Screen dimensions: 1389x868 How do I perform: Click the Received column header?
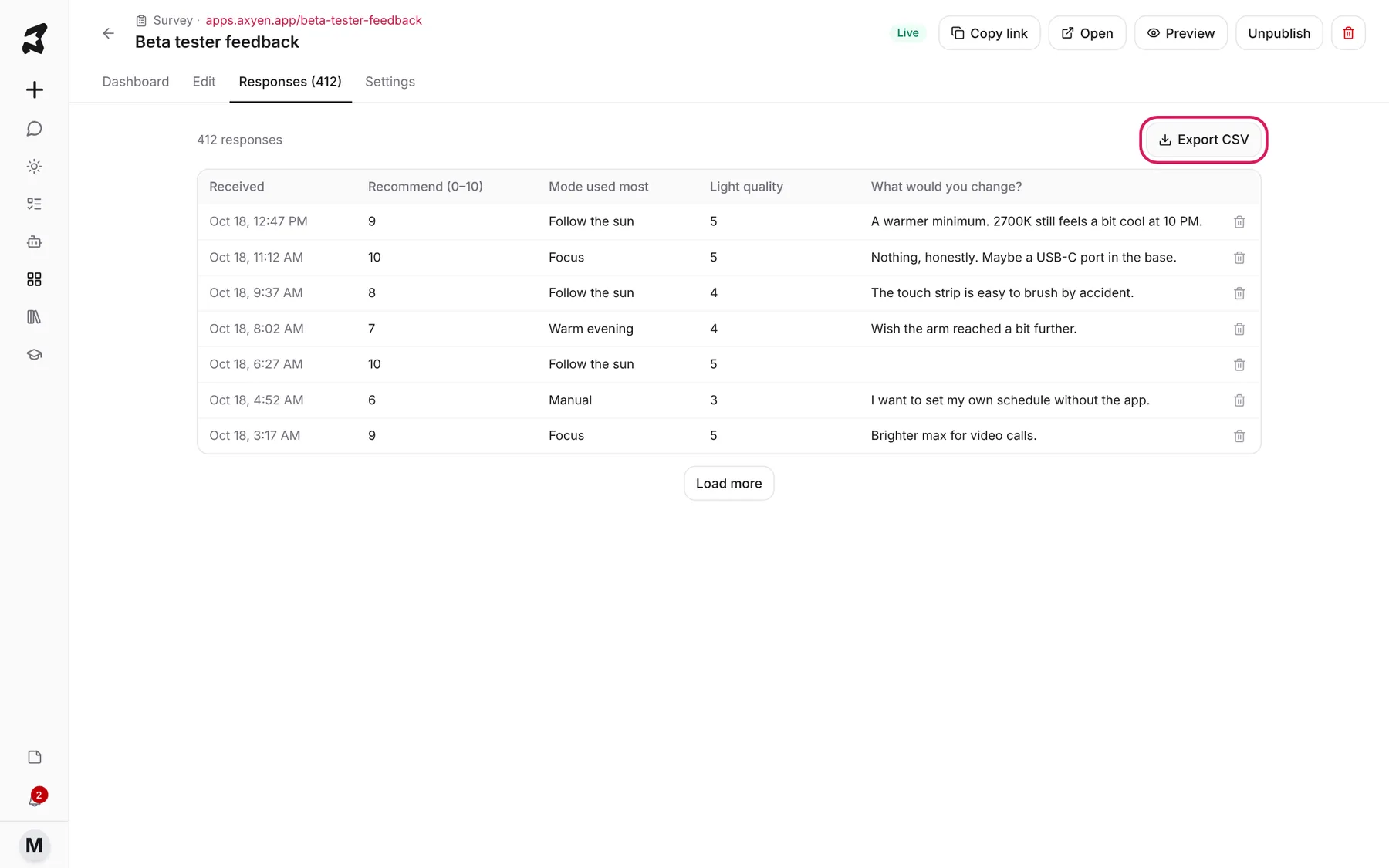point(237,187)
